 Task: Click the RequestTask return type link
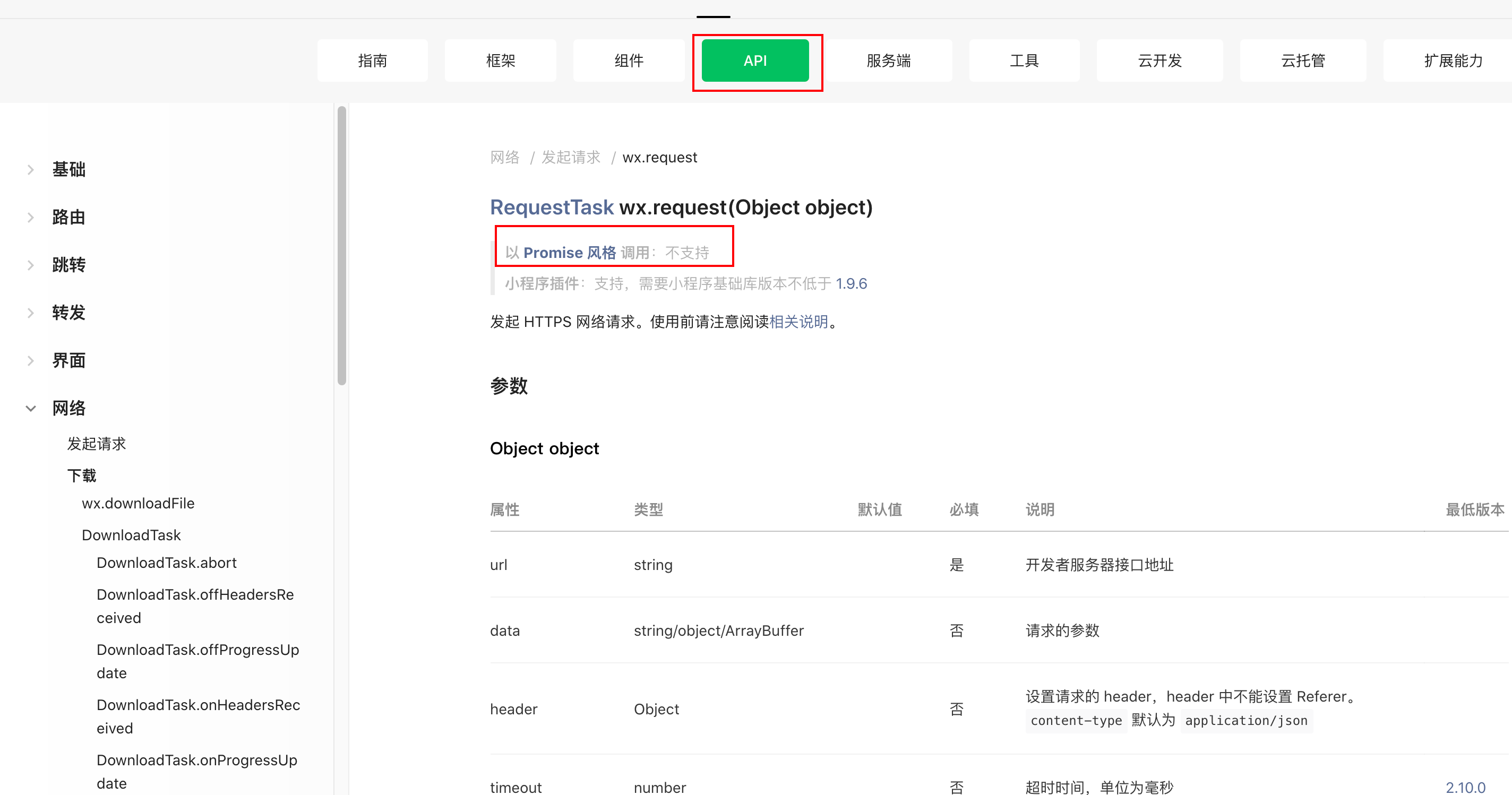tap(551, 207)
